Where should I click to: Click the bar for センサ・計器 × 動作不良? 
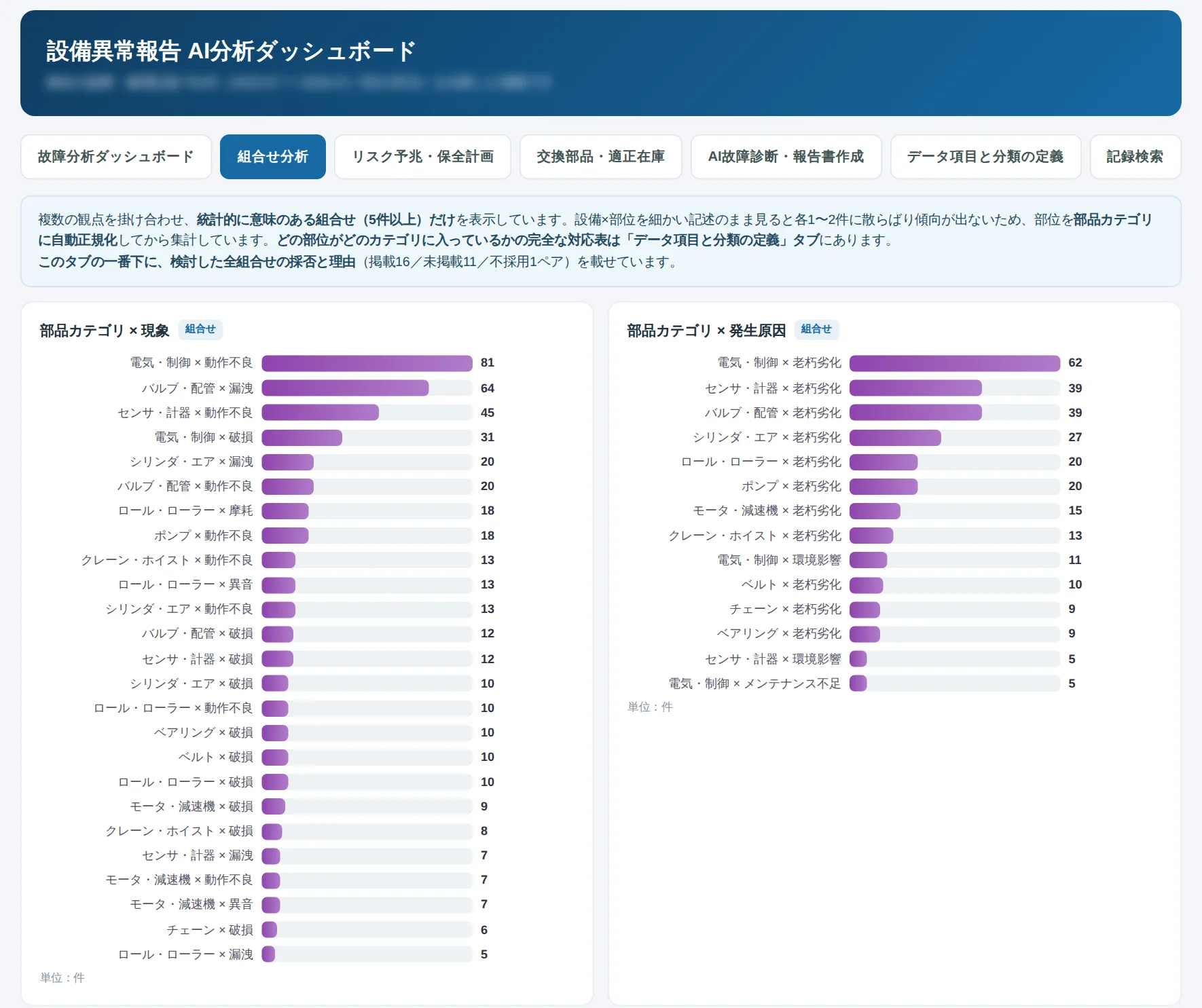[321, 413]
